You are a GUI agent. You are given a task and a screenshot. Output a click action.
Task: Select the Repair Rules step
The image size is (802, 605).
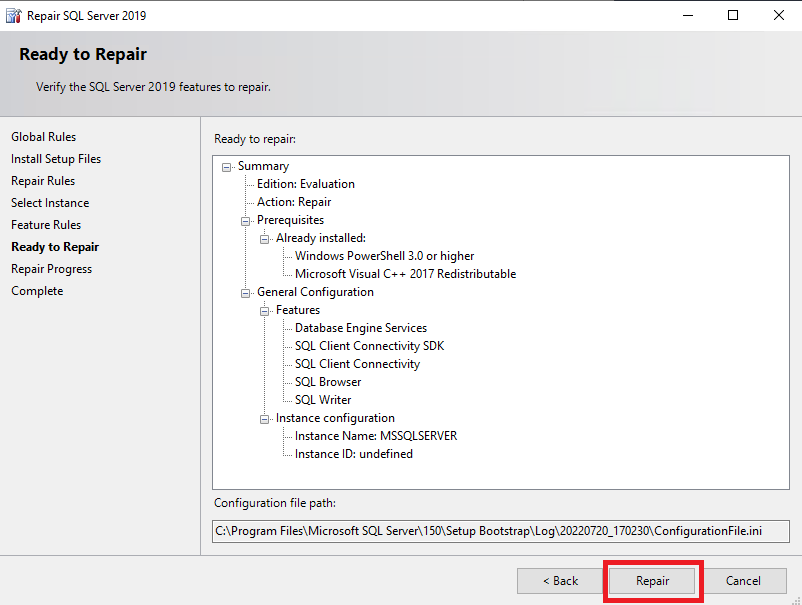tap(43, 181)
